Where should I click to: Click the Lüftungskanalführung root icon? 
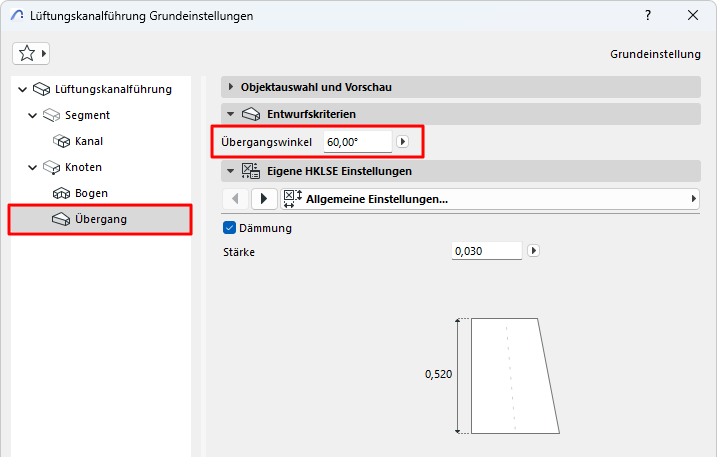point(41,89)
